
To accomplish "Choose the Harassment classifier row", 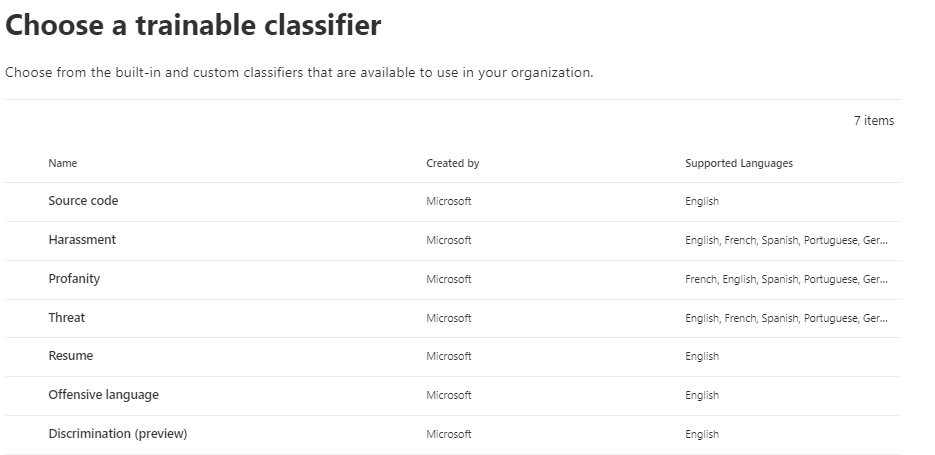I will click(82, 240).
